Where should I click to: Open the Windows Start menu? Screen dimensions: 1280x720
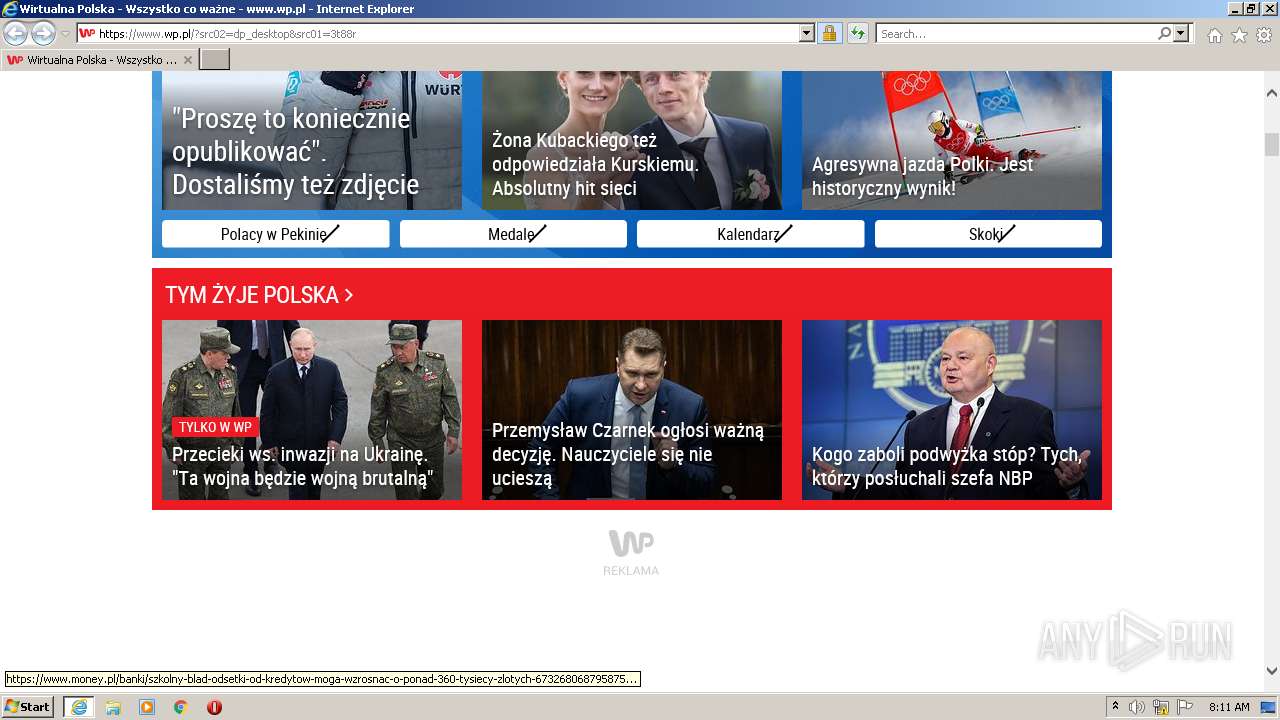[27, 706]
